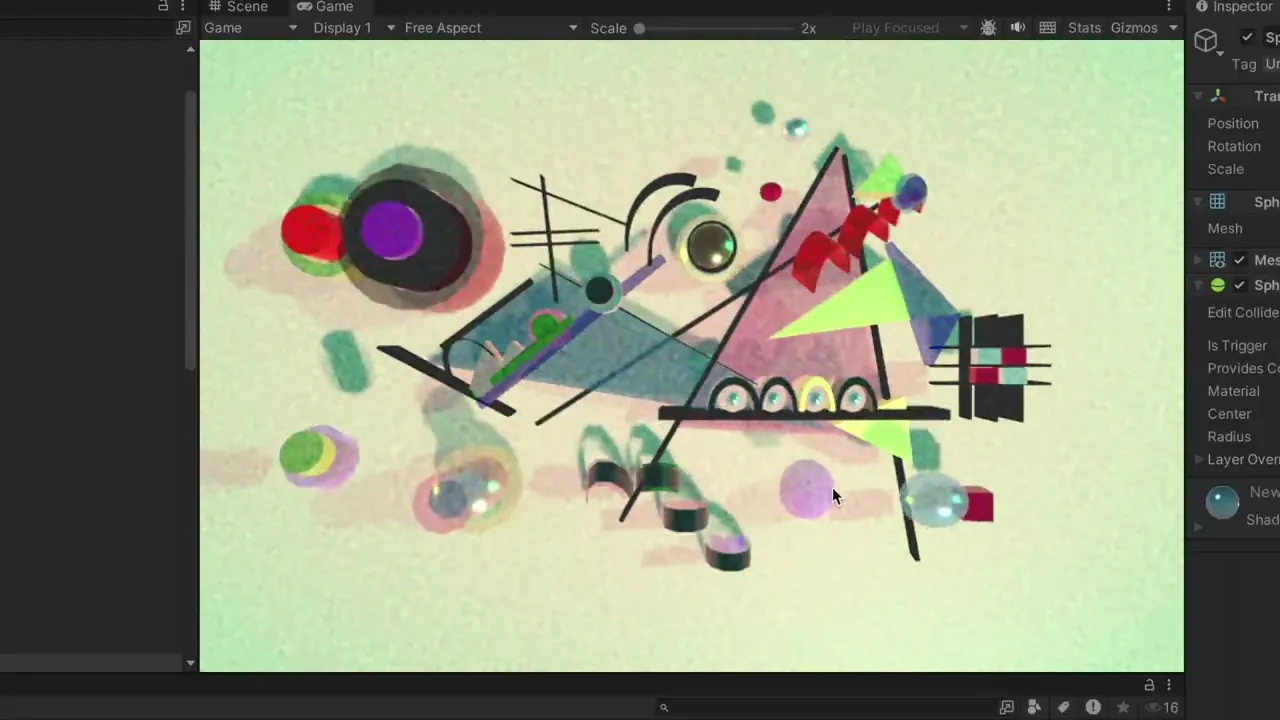Expand the Layer Overrides foldout
This screenshot has height=720, width=1280.
tap(1198, 460)
